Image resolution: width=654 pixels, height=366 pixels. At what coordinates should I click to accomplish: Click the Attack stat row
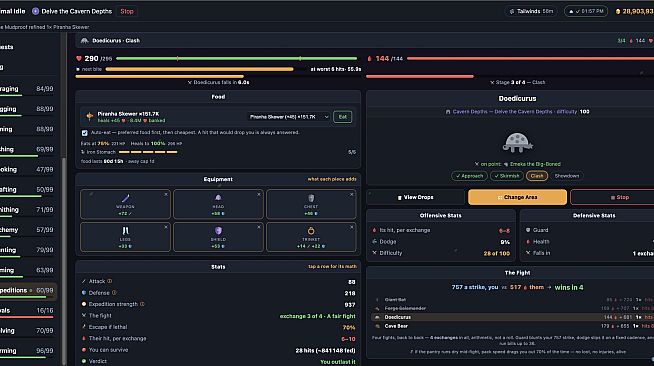coord(218,281)
